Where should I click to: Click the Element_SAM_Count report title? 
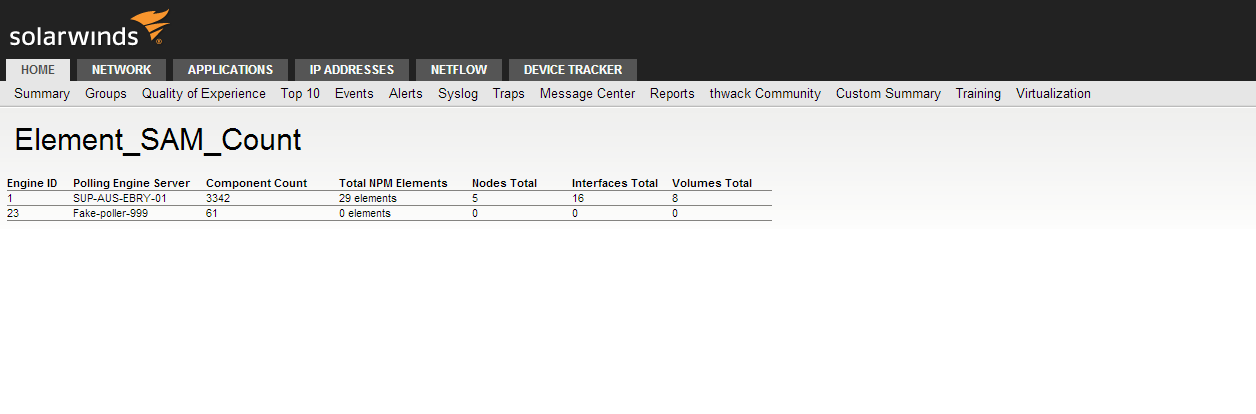158,140
